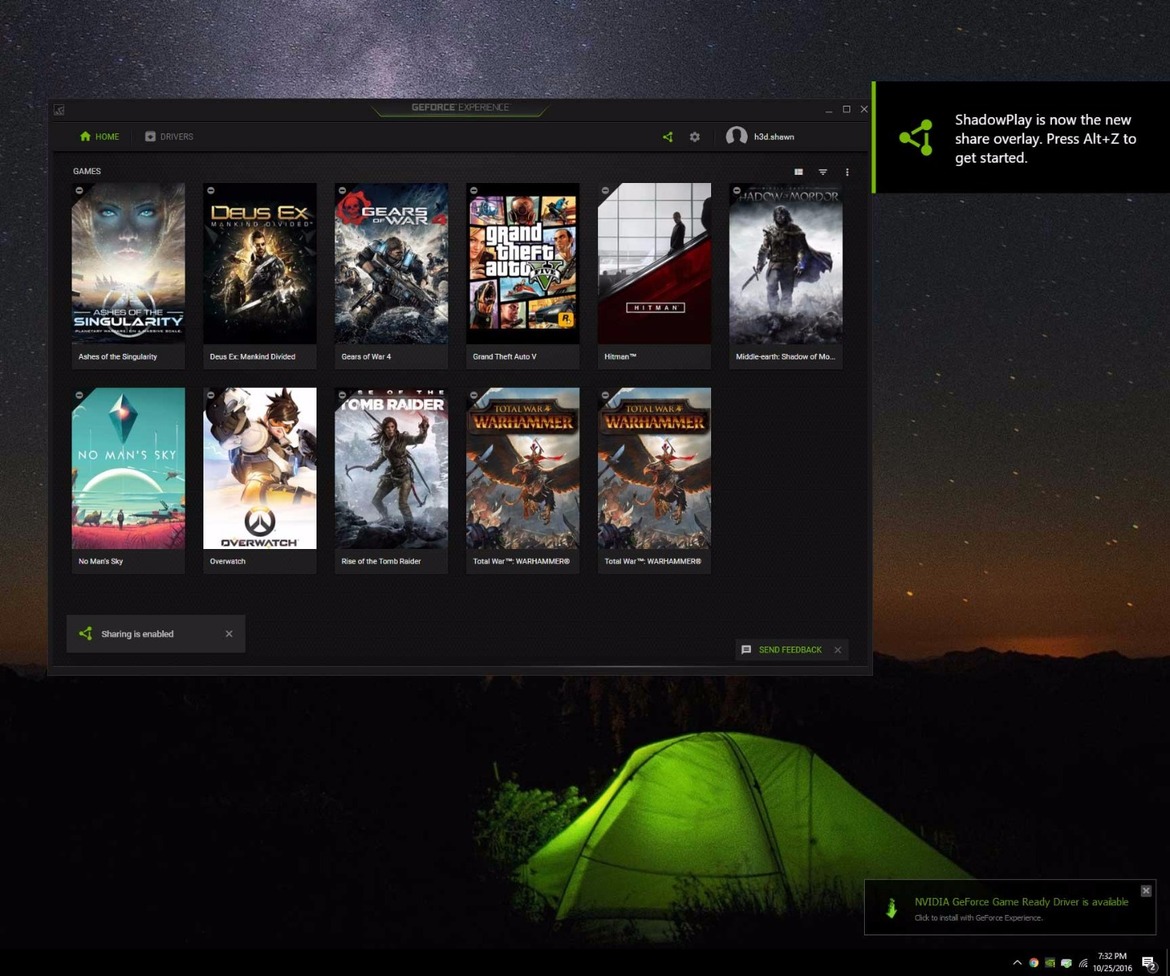Open the games filter icon
The image size is (1170, 976).
pos(823,172)
